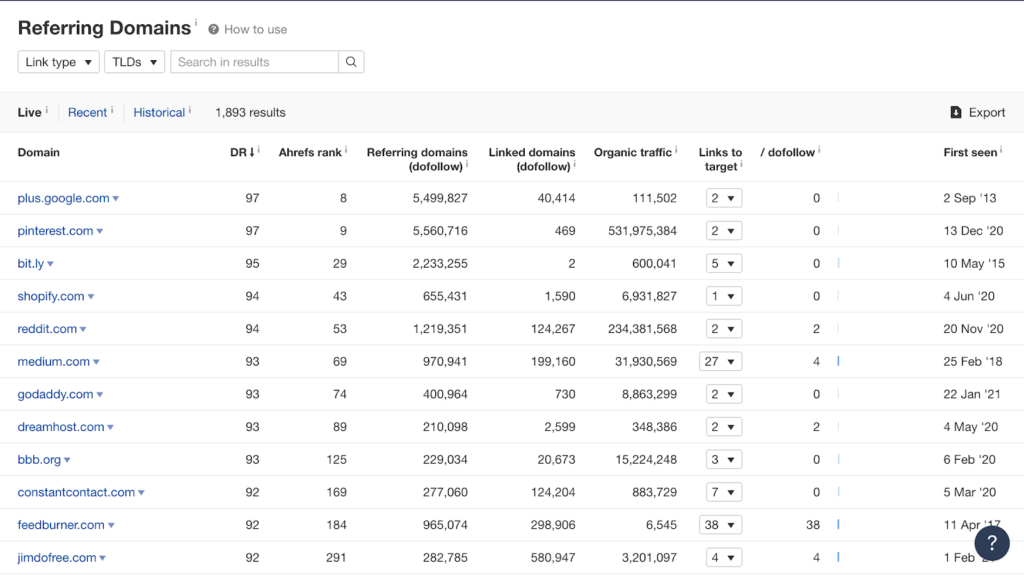Viewport: 1024px width, 575px height.
Task: Click the Export download icon
Action: pyautogui.click(x=955, y=112)
